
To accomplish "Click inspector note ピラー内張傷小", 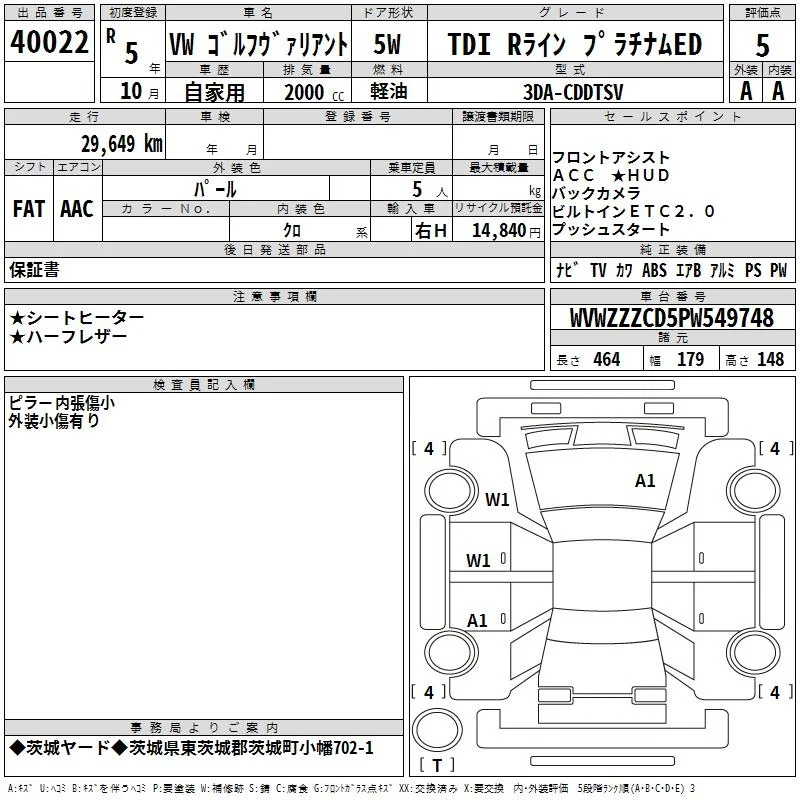I will coord(61,403).
